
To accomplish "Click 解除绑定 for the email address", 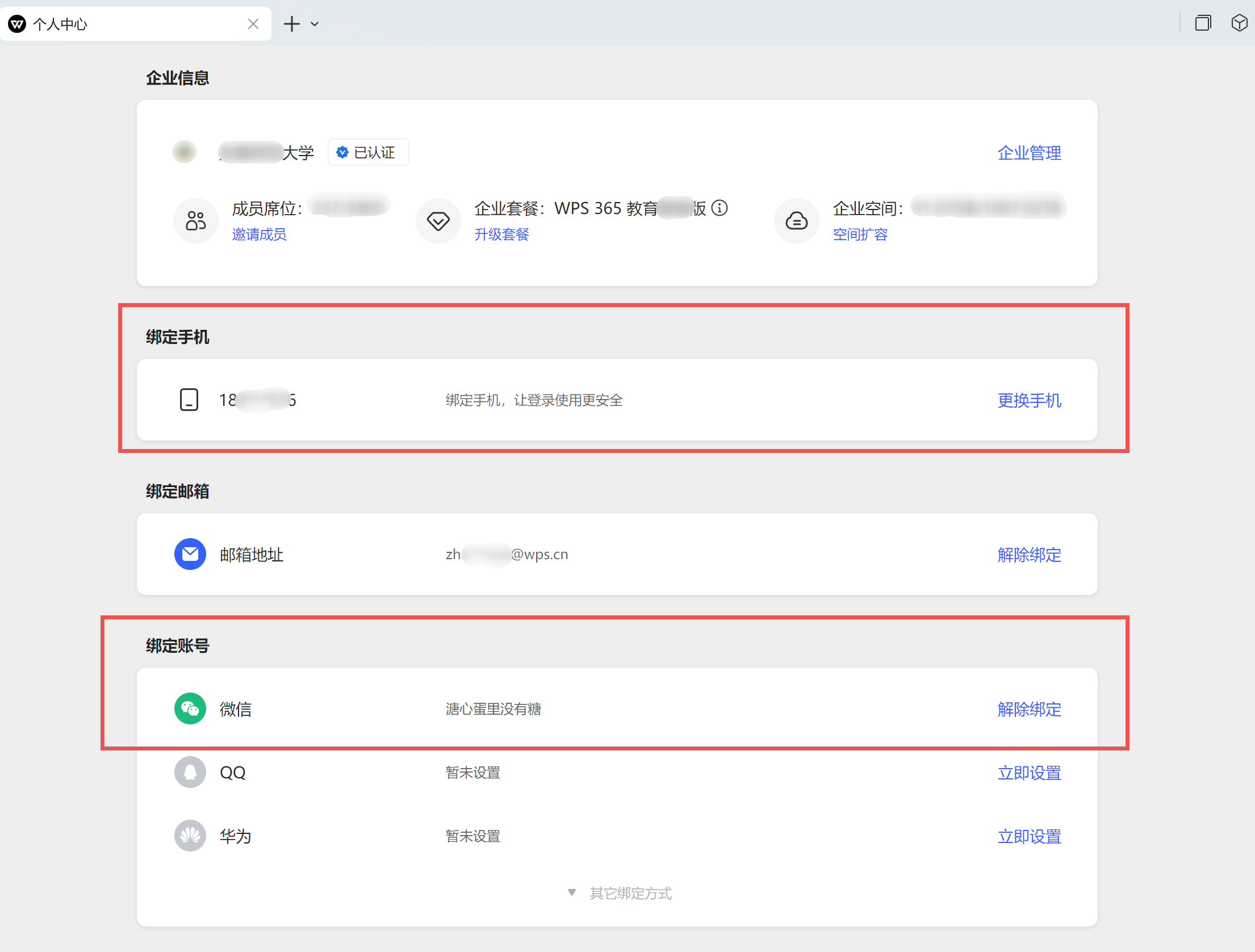I will tap(1029, 555).
